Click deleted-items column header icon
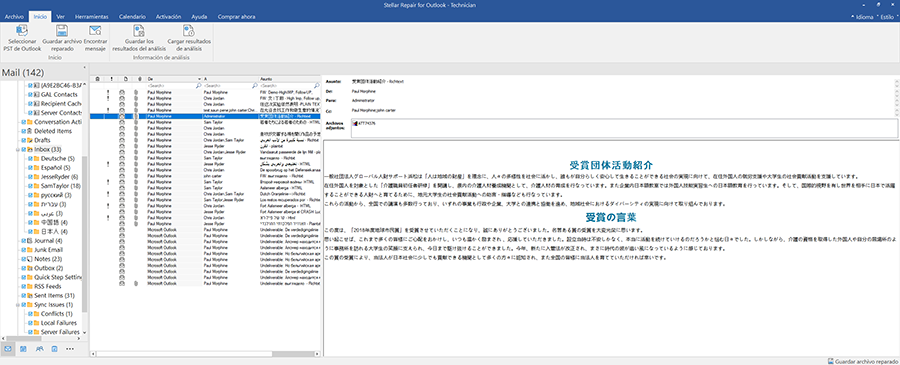This screenshot has width=900, height=365. [97, 78]
